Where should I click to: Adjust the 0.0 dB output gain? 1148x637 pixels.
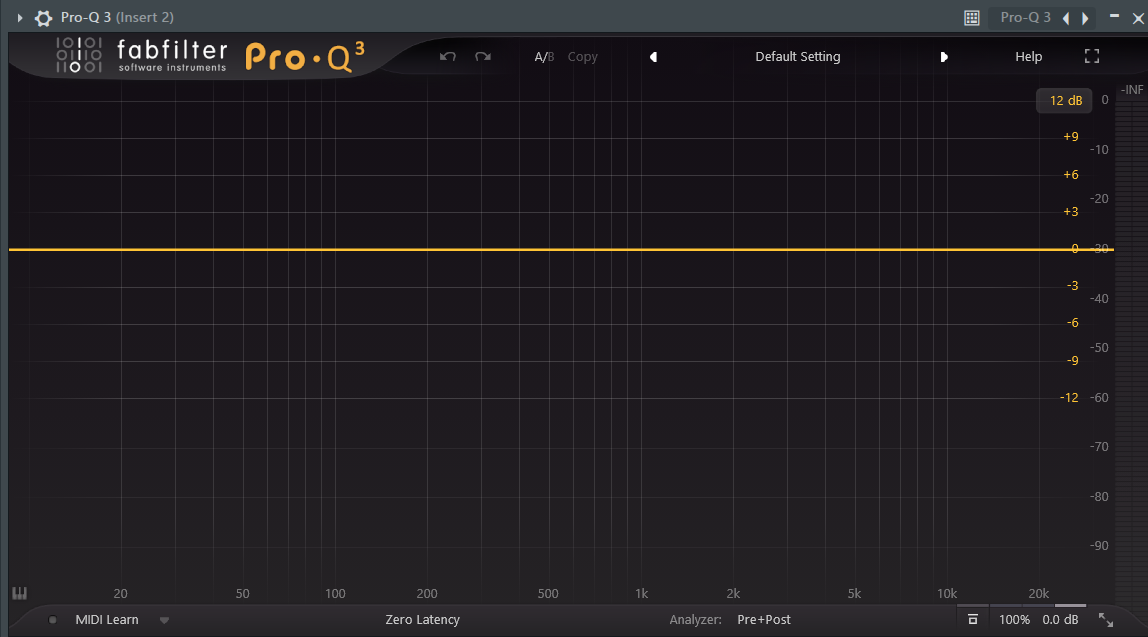(x=1060, y=619)
